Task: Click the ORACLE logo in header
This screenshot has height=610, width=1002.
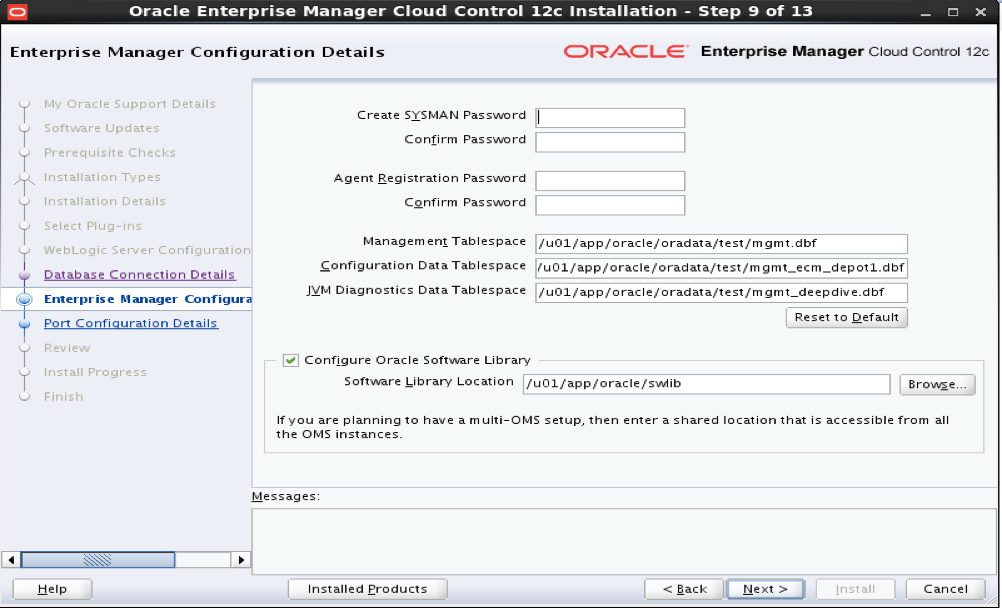Action: [x=626, y=51]
